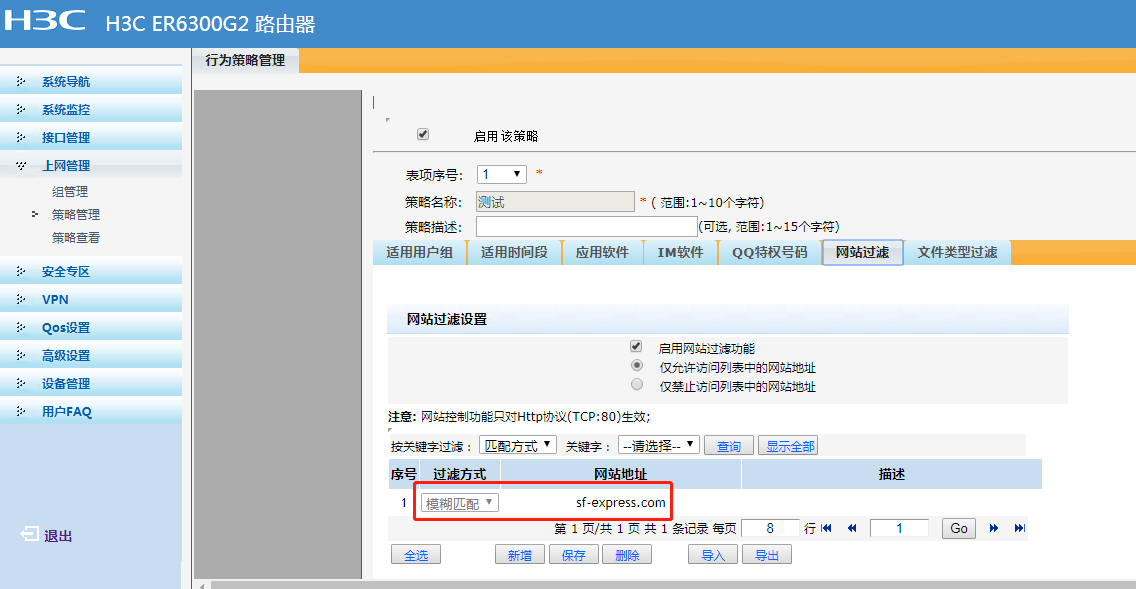Open 策略管理 submenu item
The image size is (1136, 589).
point(75,214)
